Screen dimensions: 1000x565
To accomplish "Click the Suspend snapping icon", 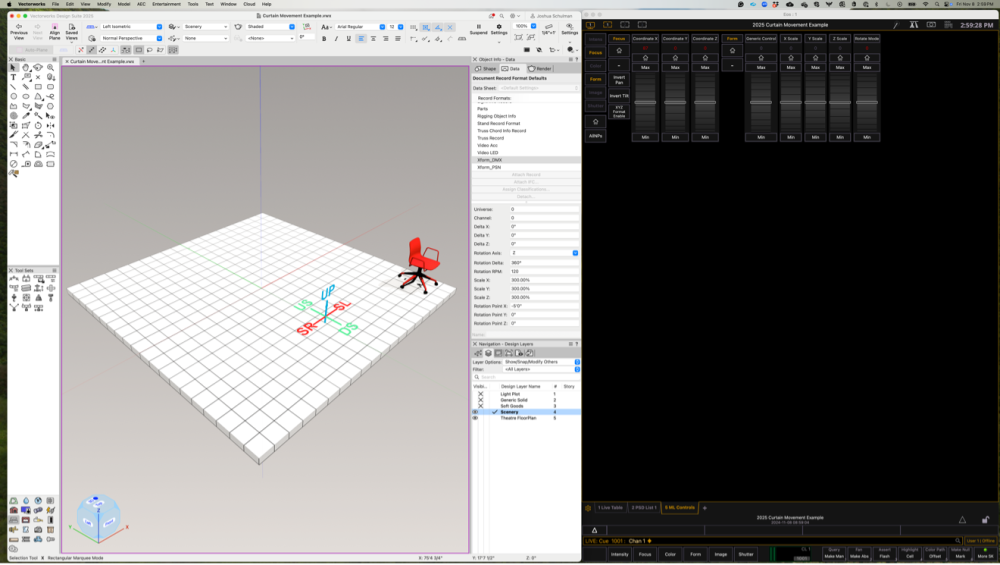I will point(478,25).
